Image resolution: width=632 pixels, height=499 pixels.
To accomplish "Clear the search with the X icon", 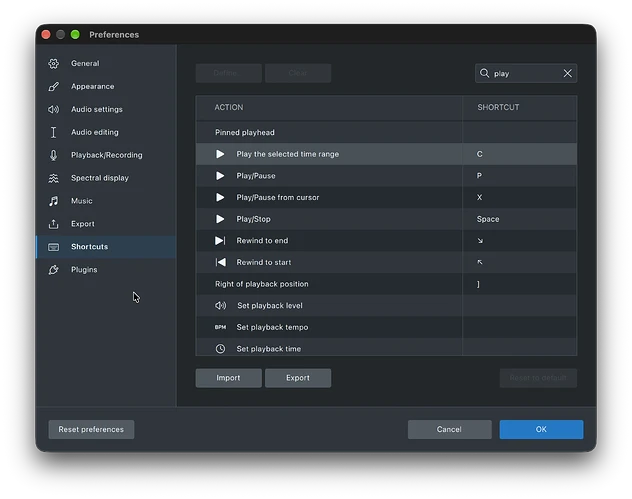I will (x=568, y=73).
